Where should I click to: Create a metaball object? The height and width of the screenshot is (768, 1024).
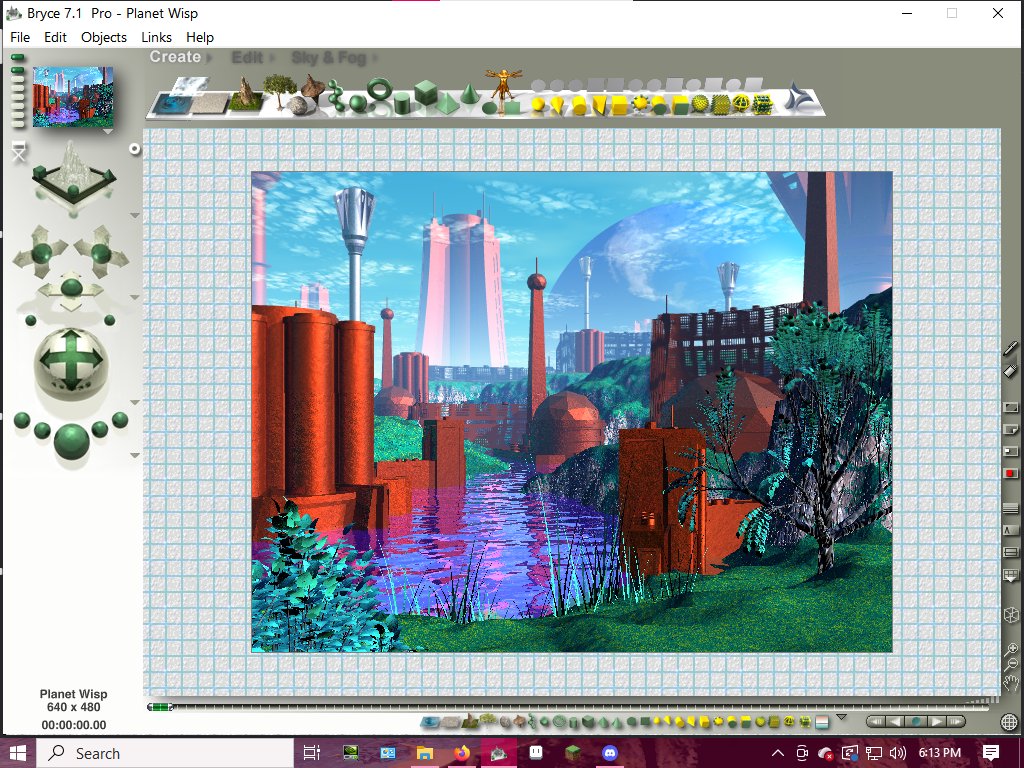338,95
